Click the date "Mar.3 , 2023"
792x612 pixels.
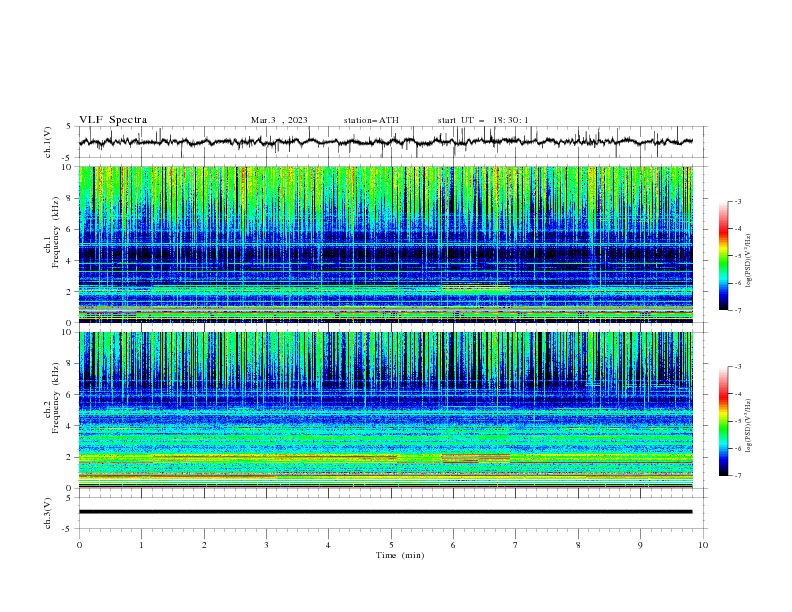click(279, 120)
